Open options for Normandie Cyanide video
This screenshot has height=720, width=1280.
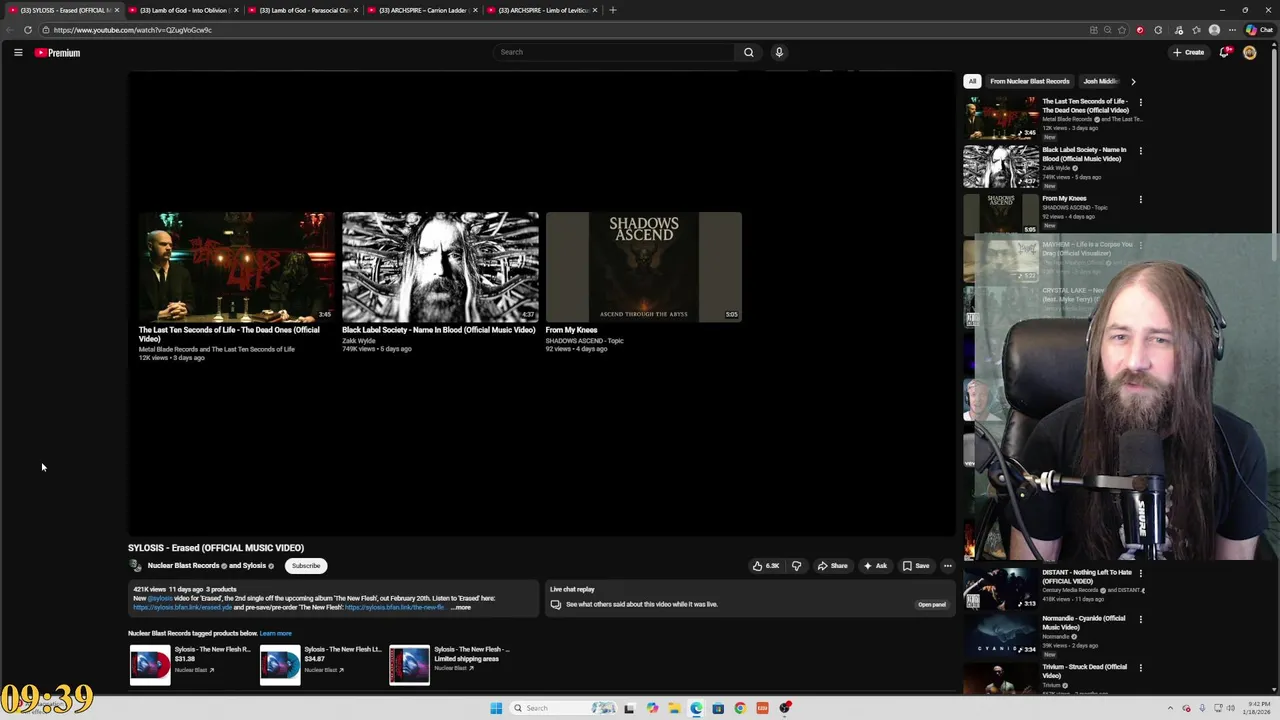[1140, 619]
